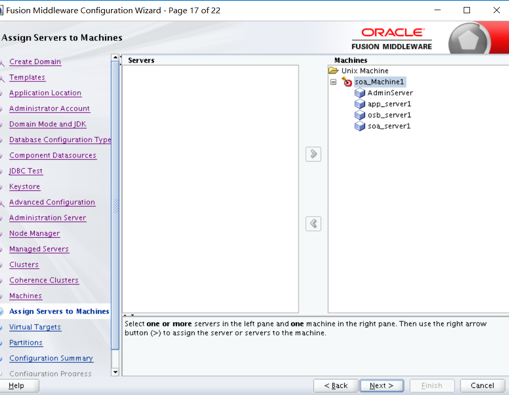Image resolution: width=509 pixels, height=395 pixels.
Task: Select app_server1 in Machines tree
Action: tap(389, 104)
